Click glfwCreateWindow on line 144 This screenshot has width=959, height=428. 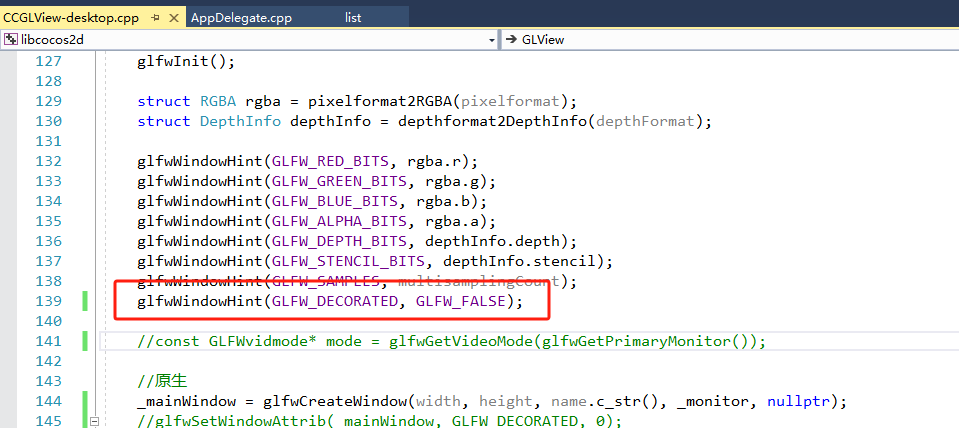(x=335, y=402)
